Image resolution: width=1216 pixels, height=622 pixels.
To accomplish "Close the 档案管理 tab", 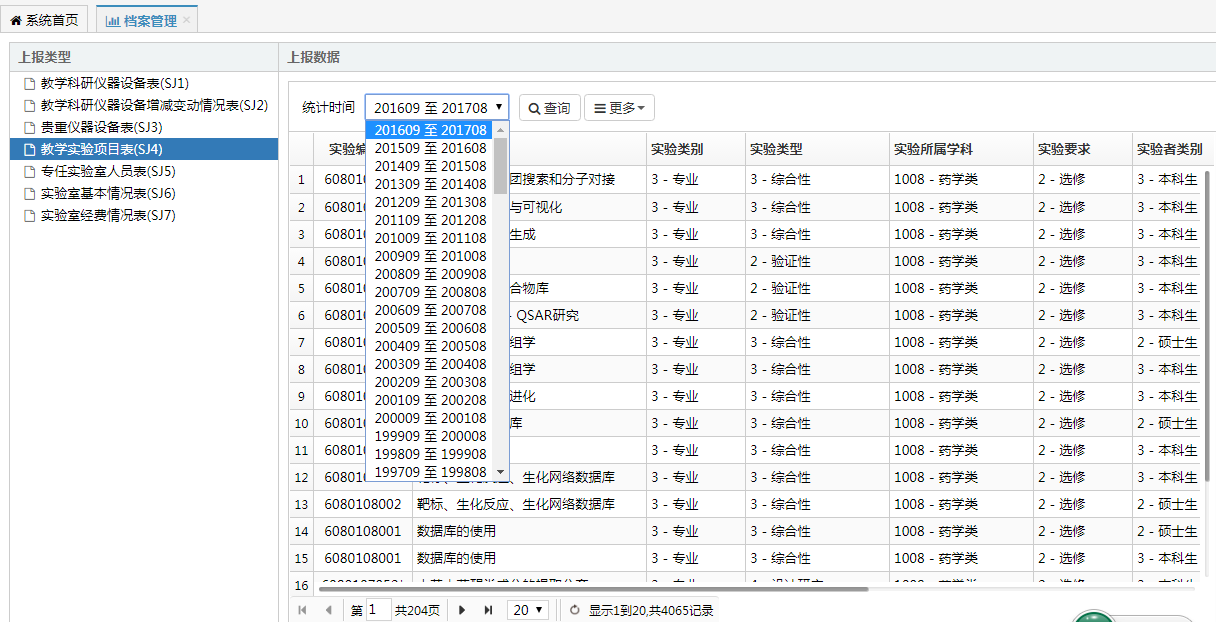I will click(x=186, y=20).
